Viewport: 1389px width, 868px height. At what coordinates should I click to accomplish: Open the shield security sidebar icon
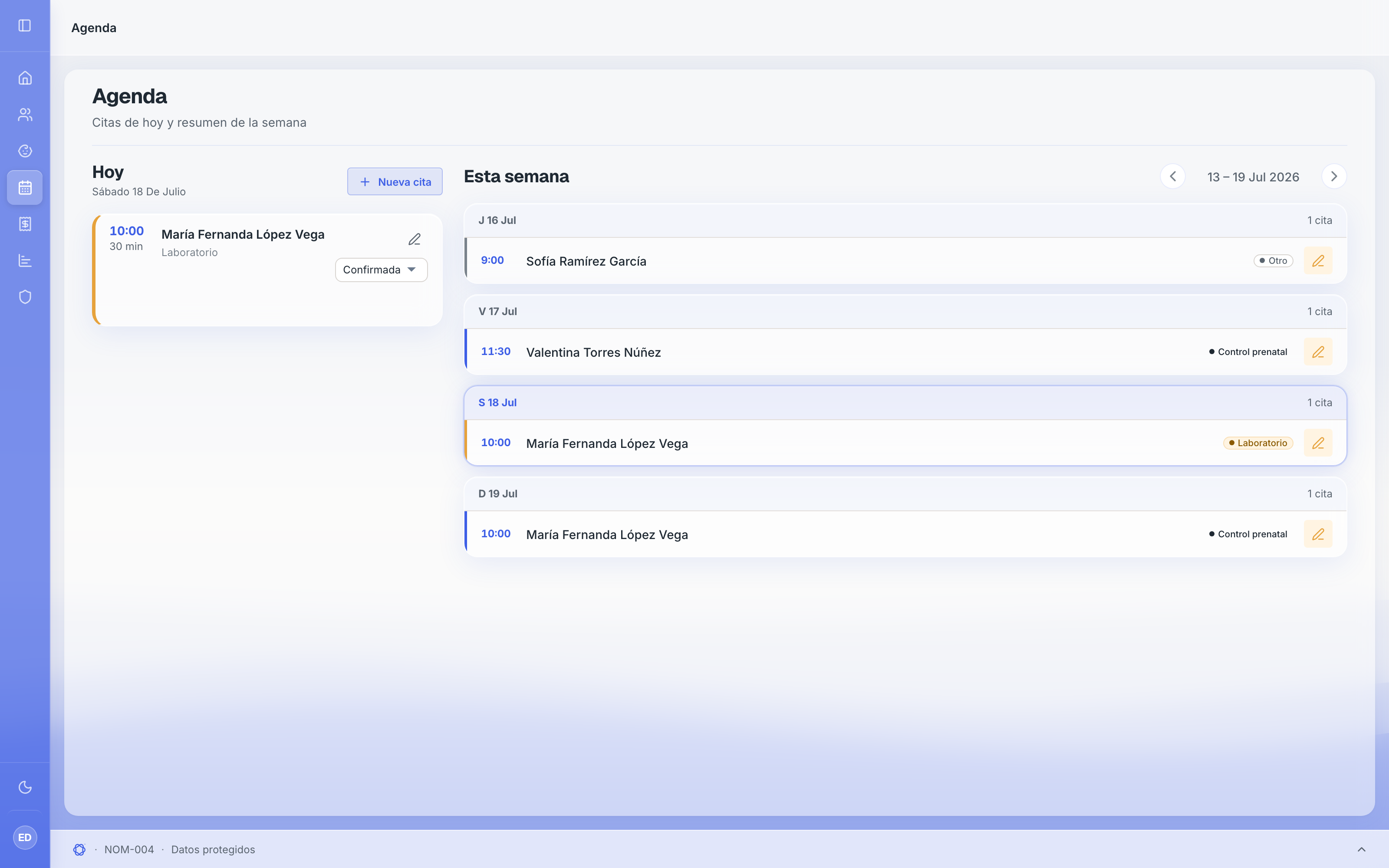click(25, 297)
